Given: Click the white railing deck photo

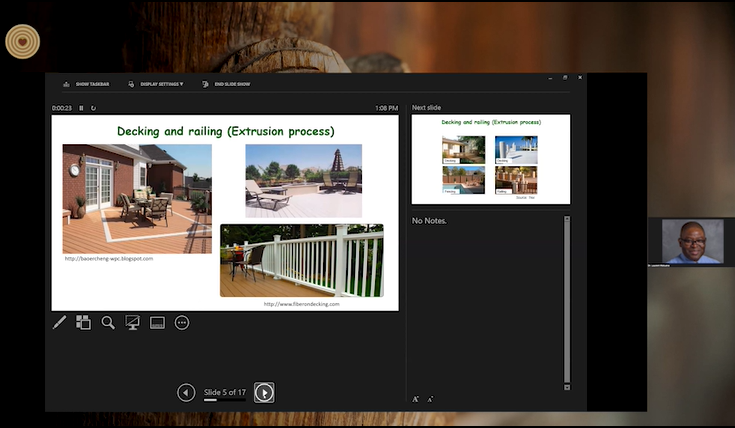Looking at the screenshot, I should (302, 261).
